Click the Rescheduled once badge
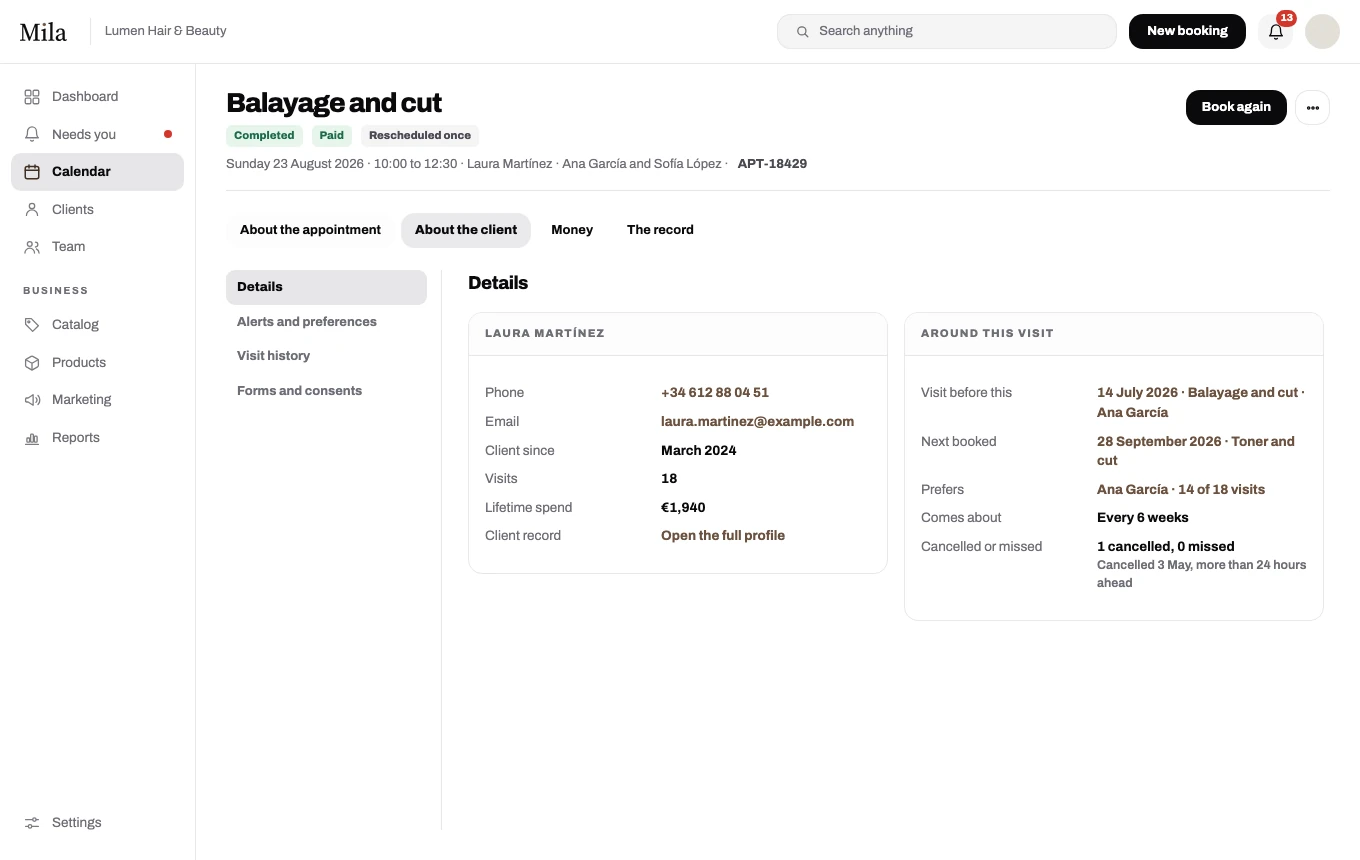 point(420,135)
